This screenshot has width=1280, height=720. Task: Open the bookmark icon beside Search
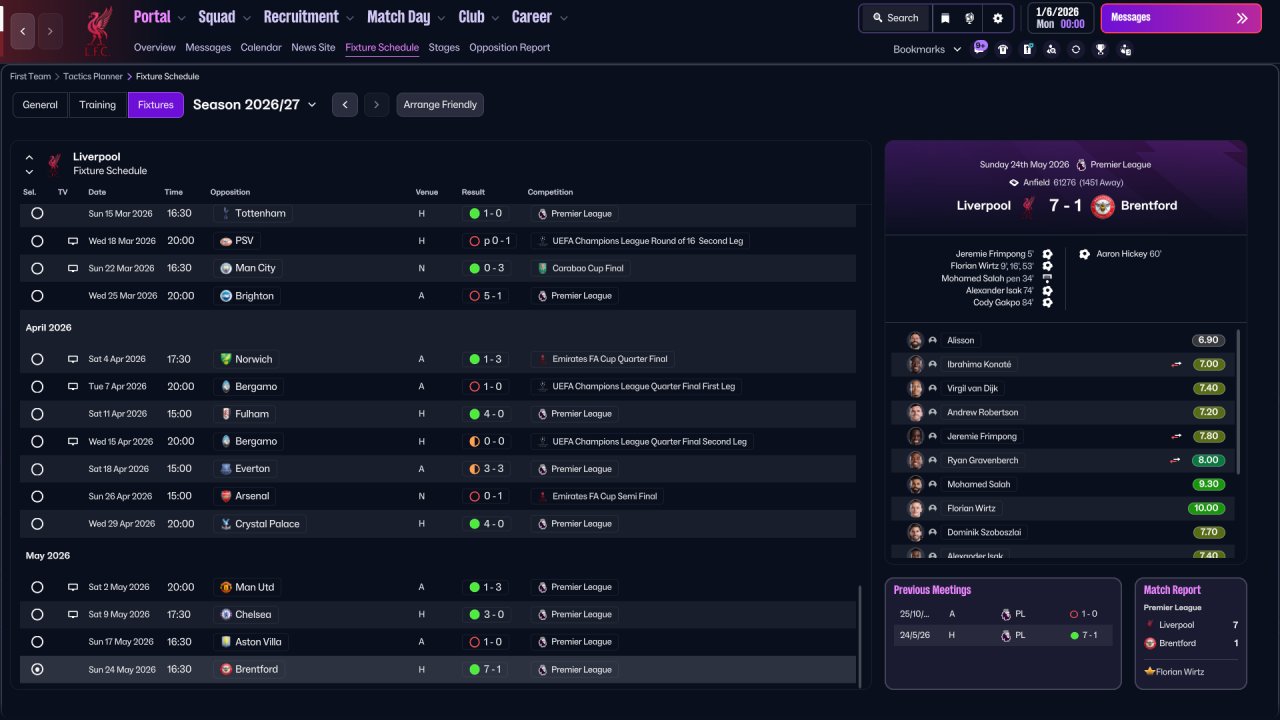[945, 18]
